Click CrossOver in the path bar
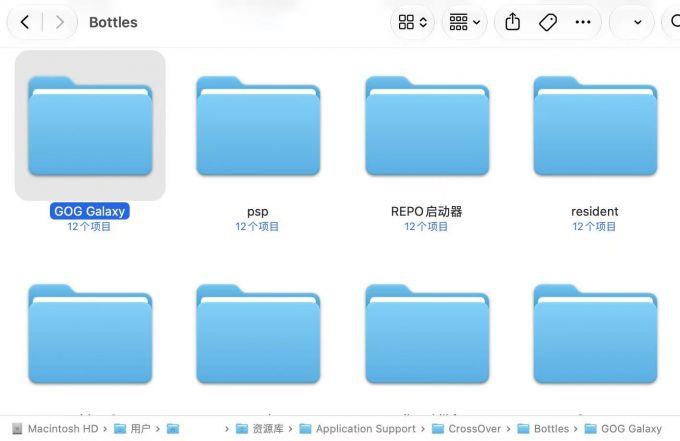 point(467,428)
